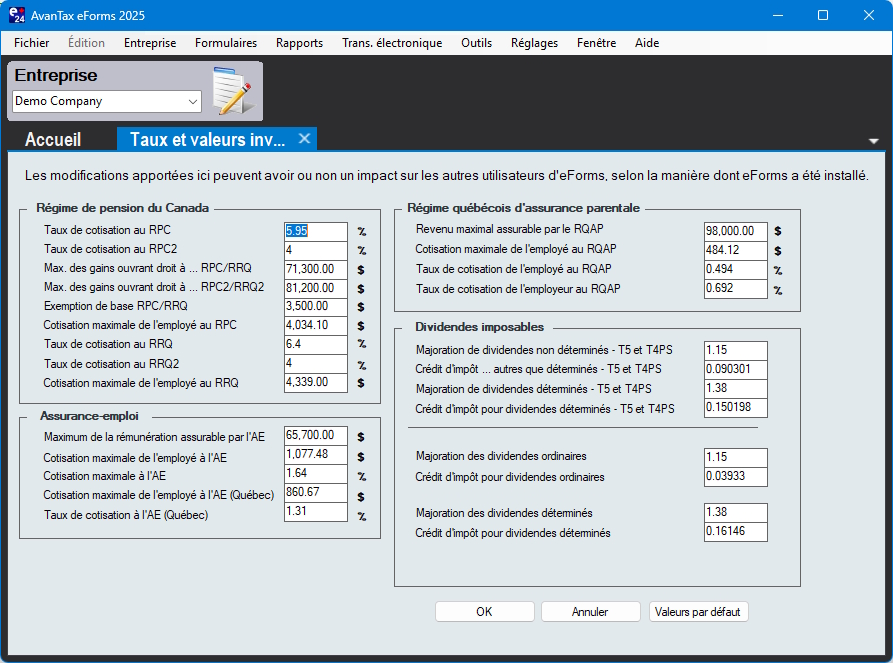This screenshot has height=663, width=893.
Task: Click the AvanTax eForms title bar logo
Action: 17,15
